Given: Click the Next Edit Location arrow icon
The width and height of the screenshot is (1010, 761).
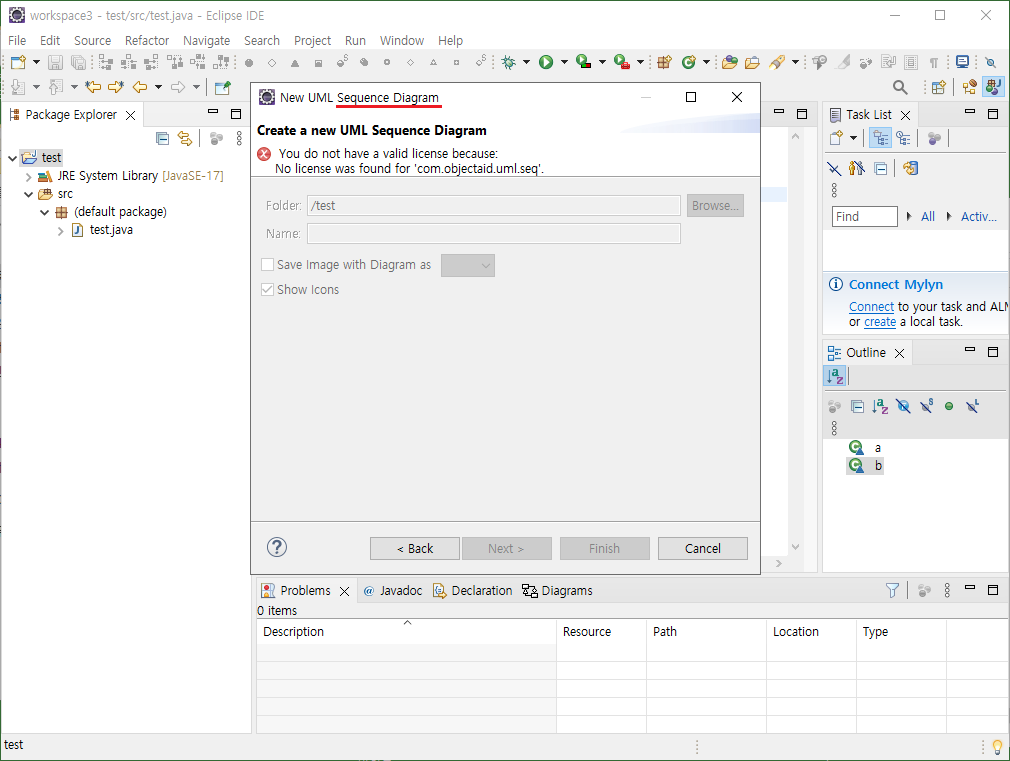Looking at the screenshot, I should [116, 86].
